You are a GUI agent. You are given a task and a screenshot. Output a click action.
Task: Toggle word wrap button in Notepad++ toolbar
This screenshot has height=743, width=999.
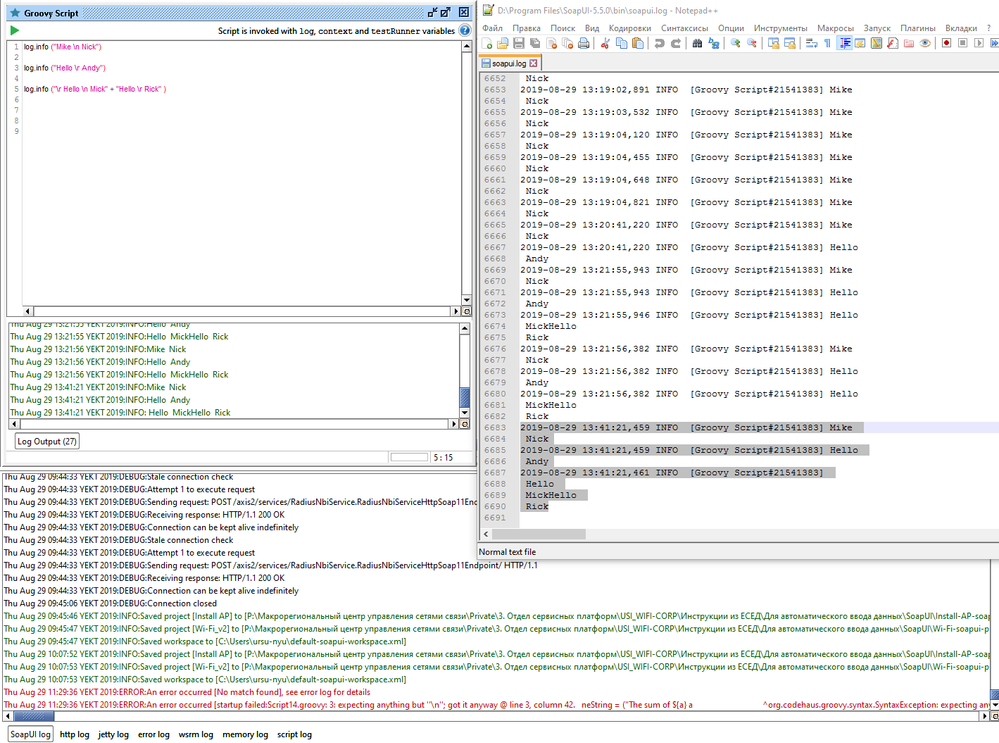[809, 44]
